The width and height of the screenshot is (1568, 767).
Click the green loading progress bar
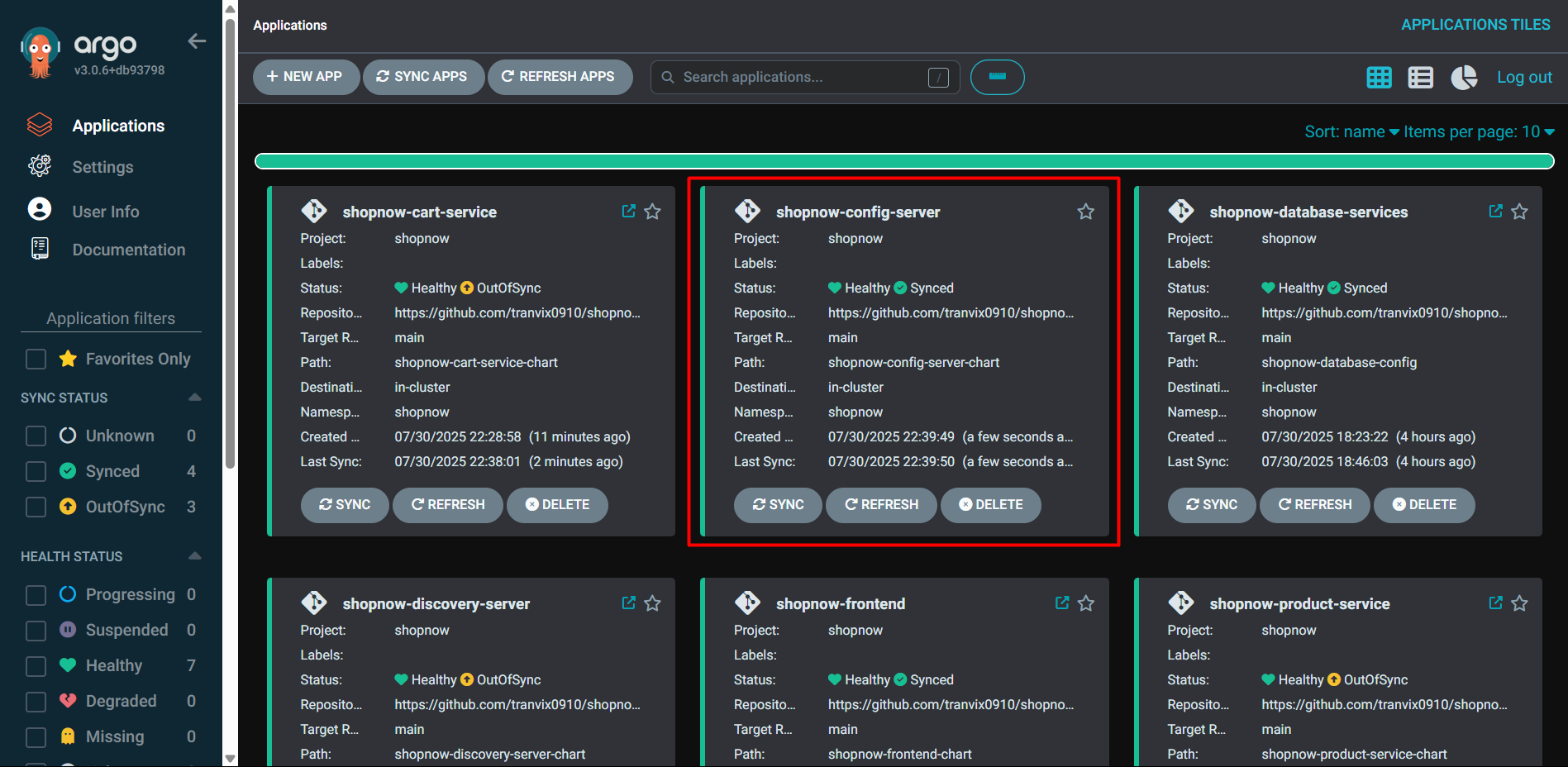904,160
